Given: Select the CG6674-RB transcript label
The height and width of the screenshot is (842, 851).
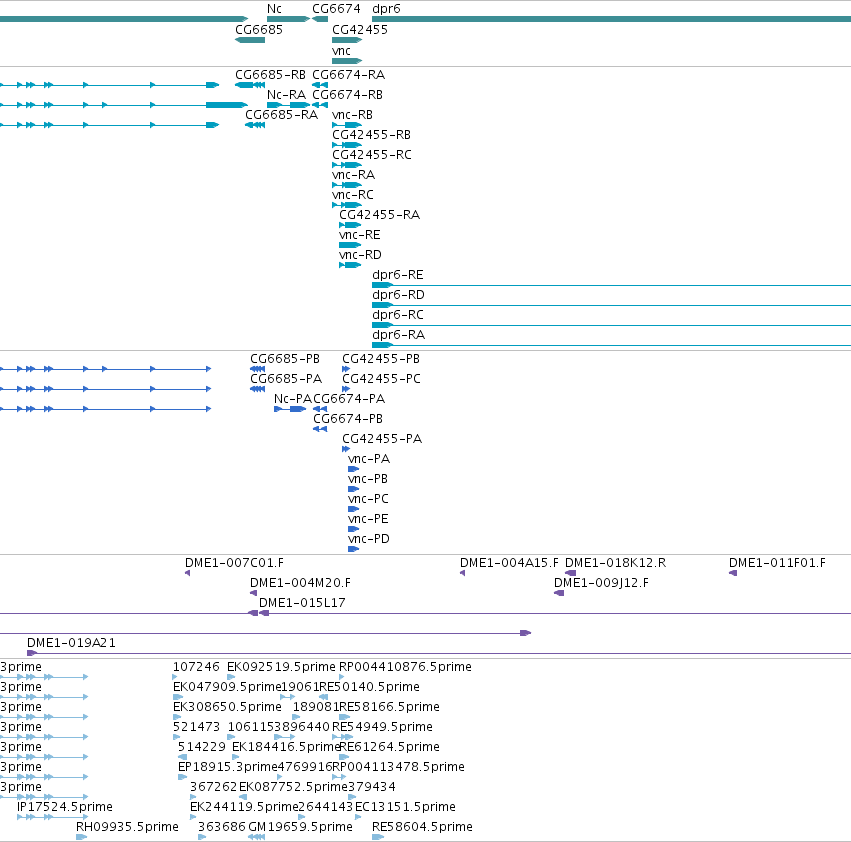Looking at the screenshot, I should point(347,94).
